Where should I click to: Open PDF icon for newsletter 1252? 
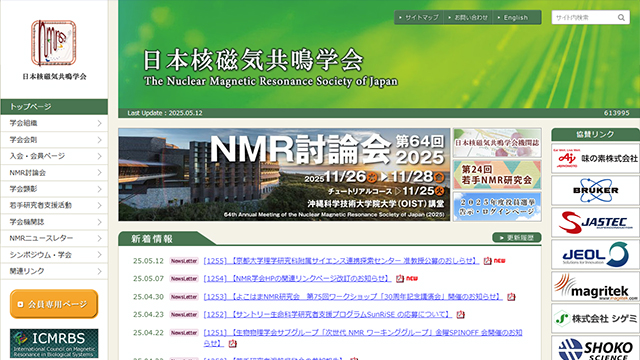(x=460, y=315)
